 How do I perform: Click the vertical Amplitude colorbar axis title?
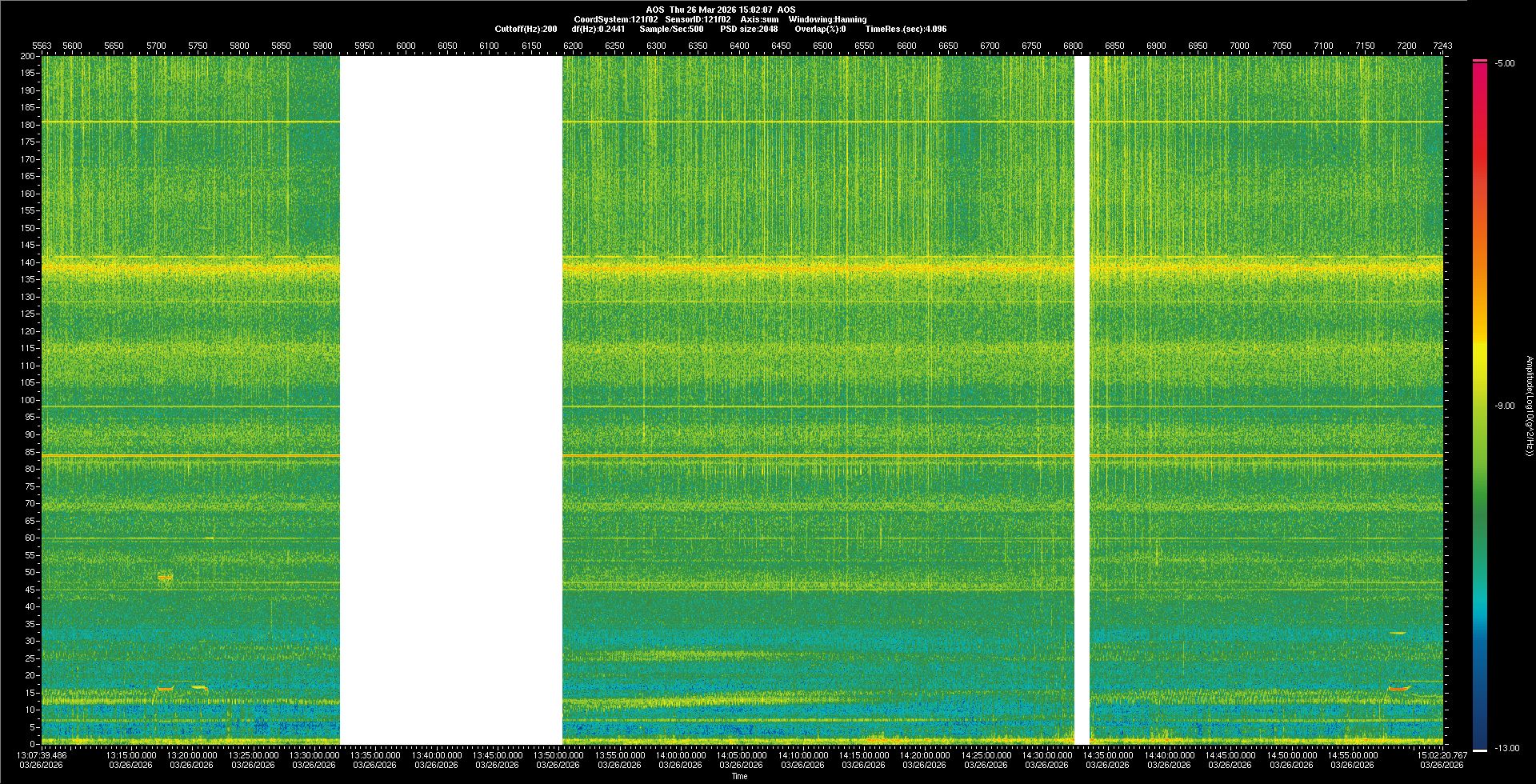(1529, 406)
